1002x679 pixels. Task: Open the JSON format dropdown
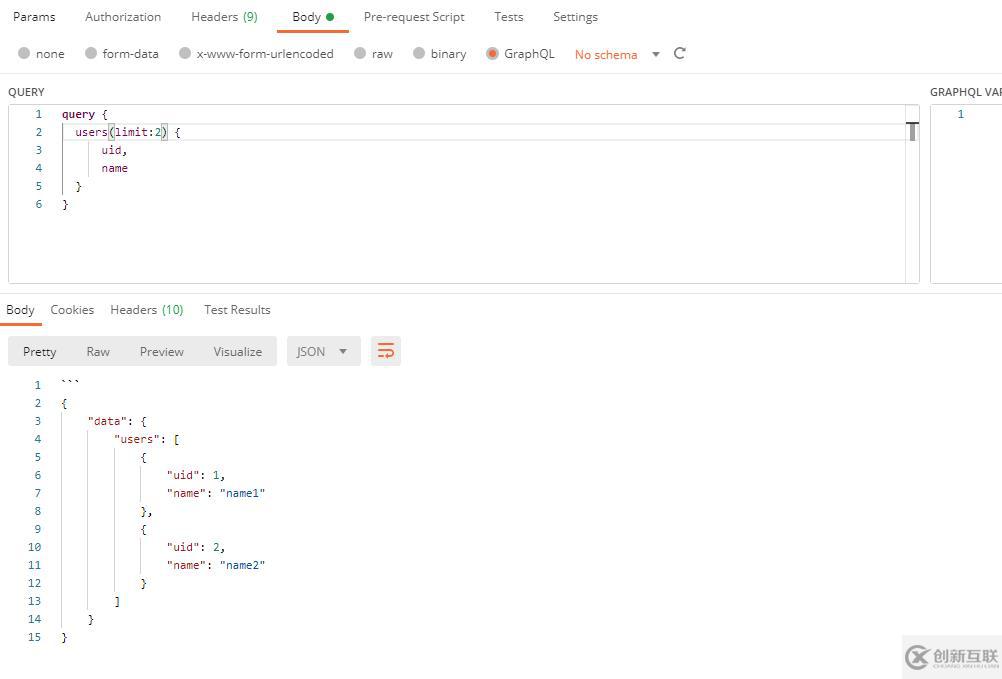pos(323,351)
